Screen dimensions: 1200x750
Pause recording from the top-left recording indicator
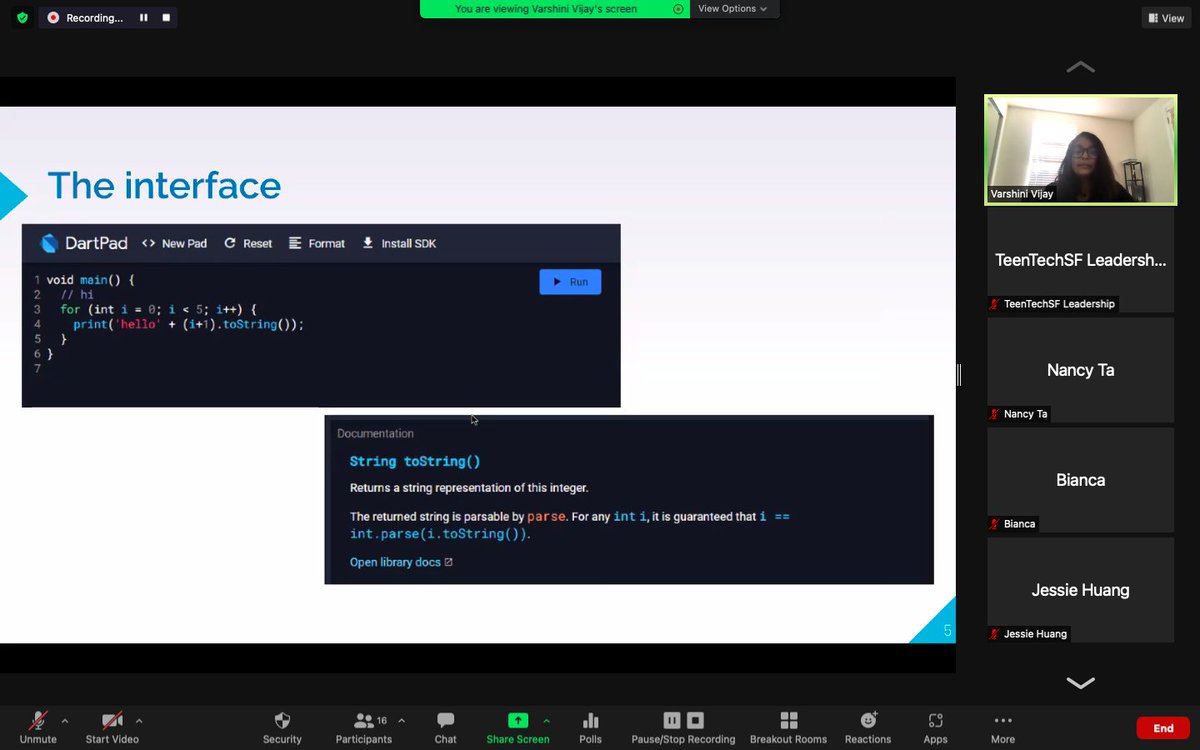(144, 18)
